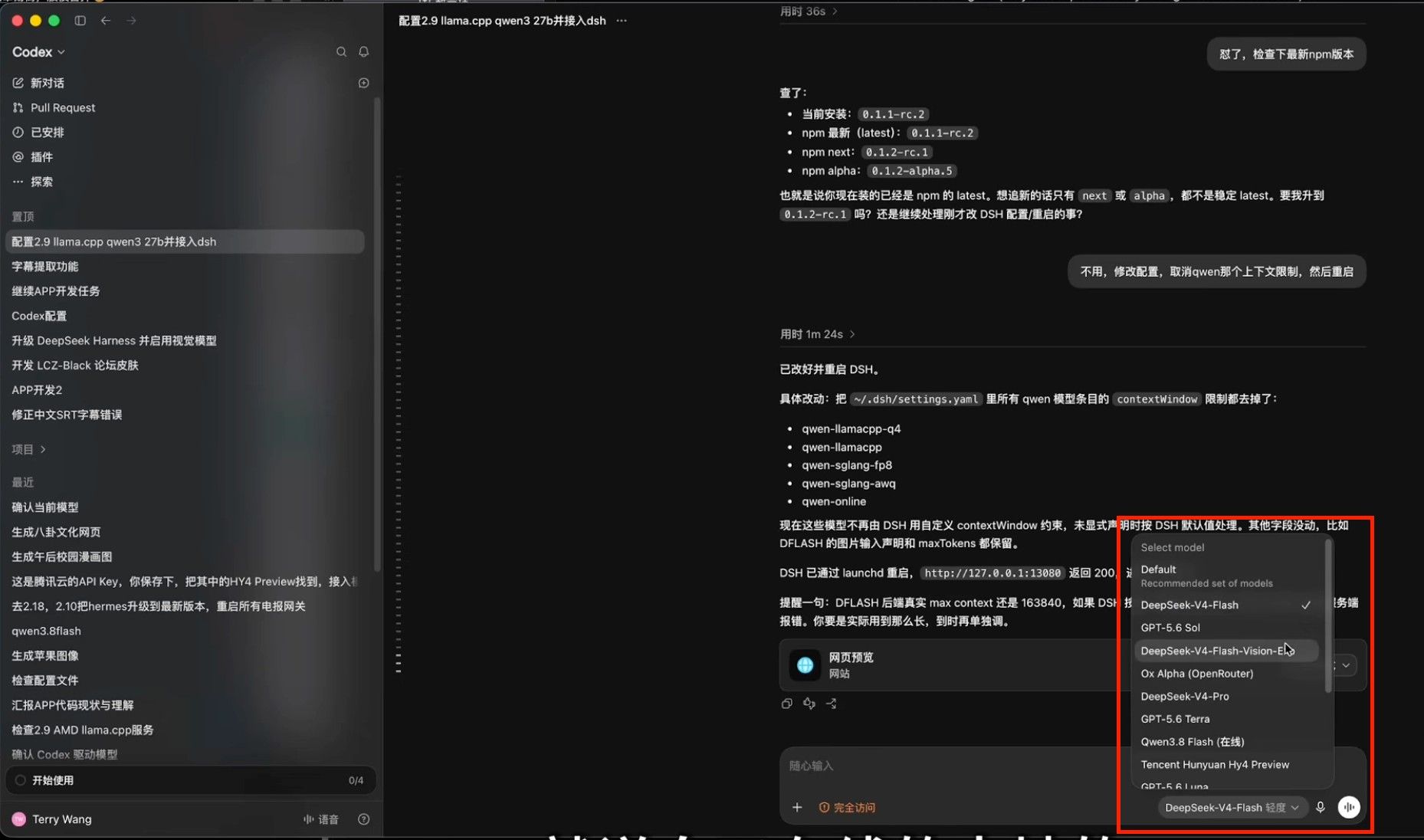Open conversation qwen3.8flash
This screenshot has height=840, width=1424.
point(184,631)
